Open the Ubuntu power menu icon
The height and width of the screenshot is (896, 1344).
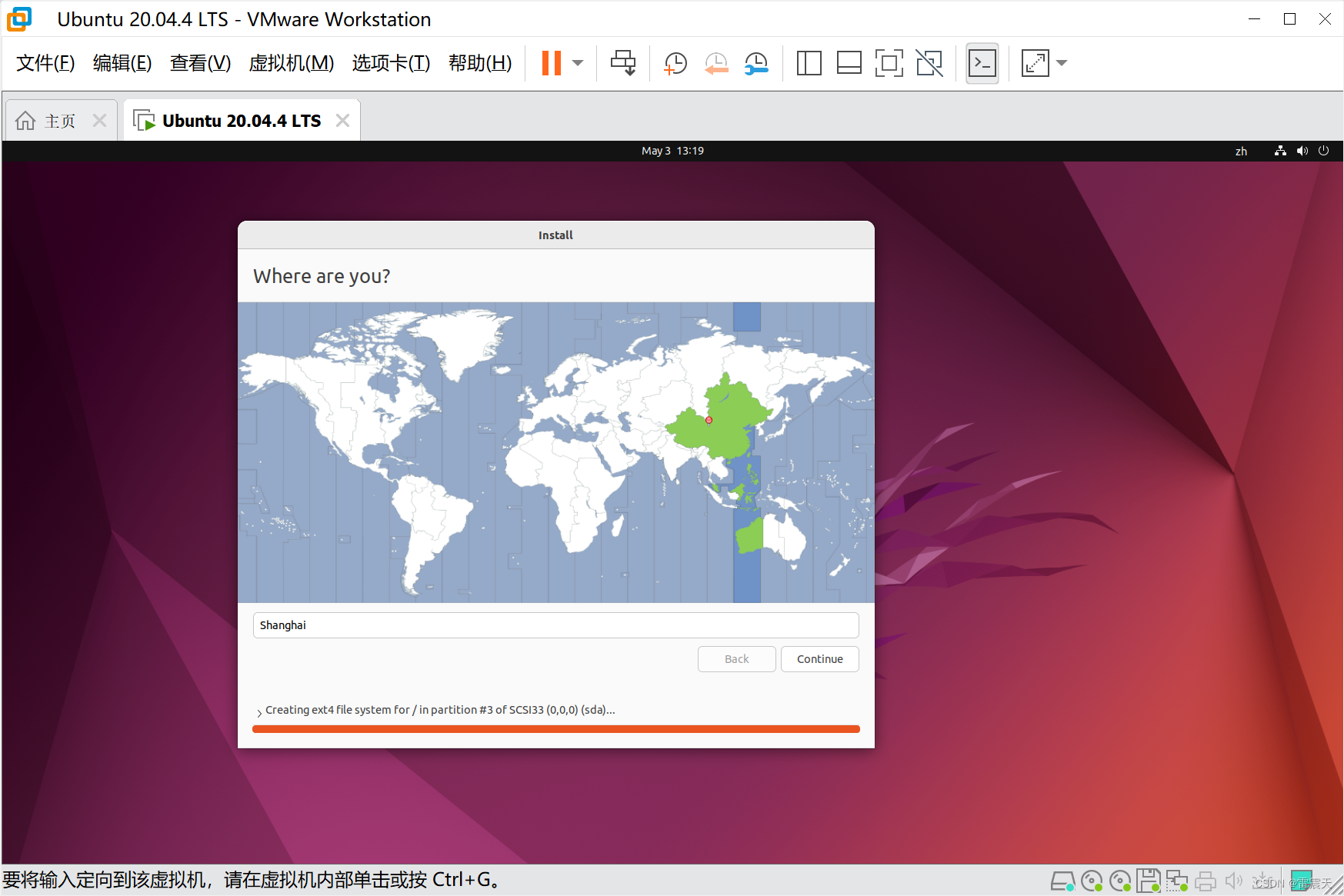coord(1323,151)
